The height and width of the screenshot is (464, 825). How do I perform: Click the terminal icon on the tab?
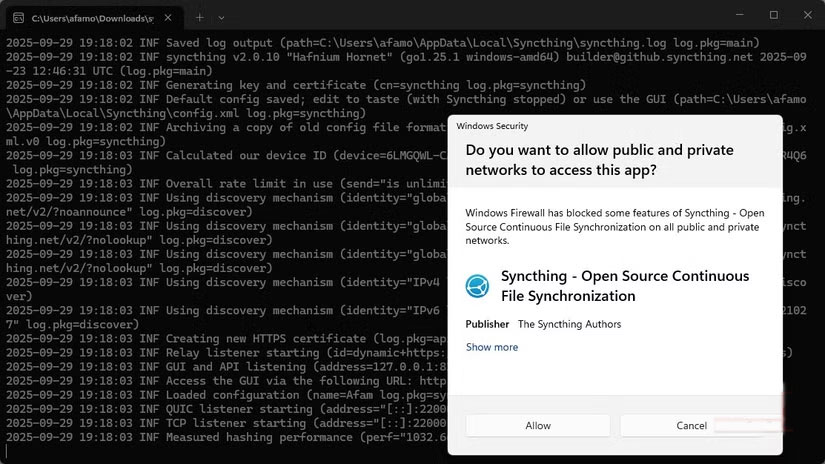point(19,18)
